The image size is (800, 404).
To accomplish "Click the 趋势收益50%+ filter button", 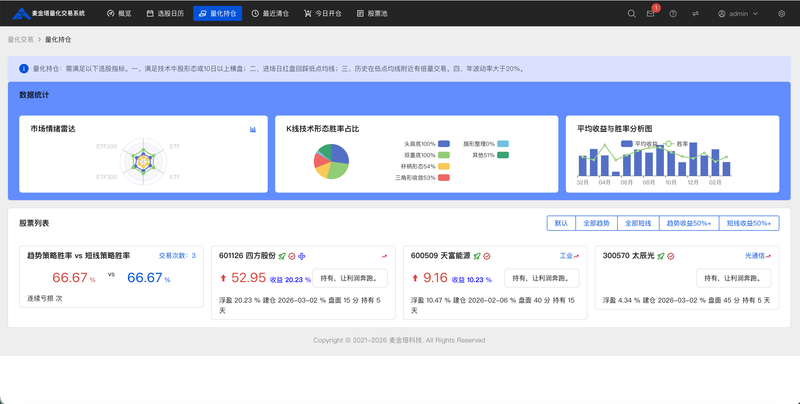I will point(686,224).
